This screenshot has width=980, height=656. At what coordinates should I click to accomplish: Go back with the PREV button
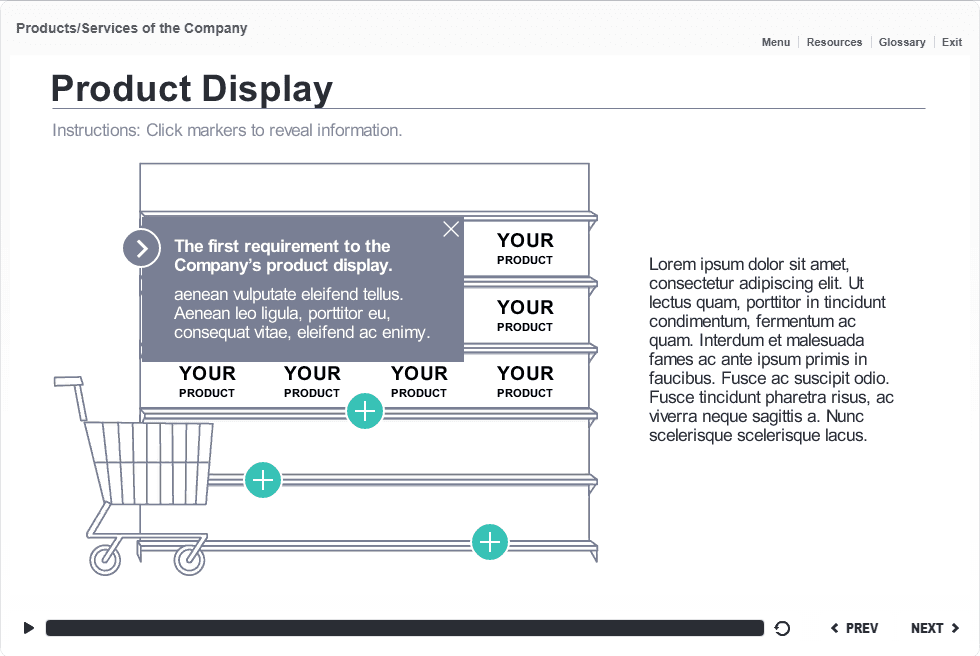pyautogui.click(x=855, y=628)
